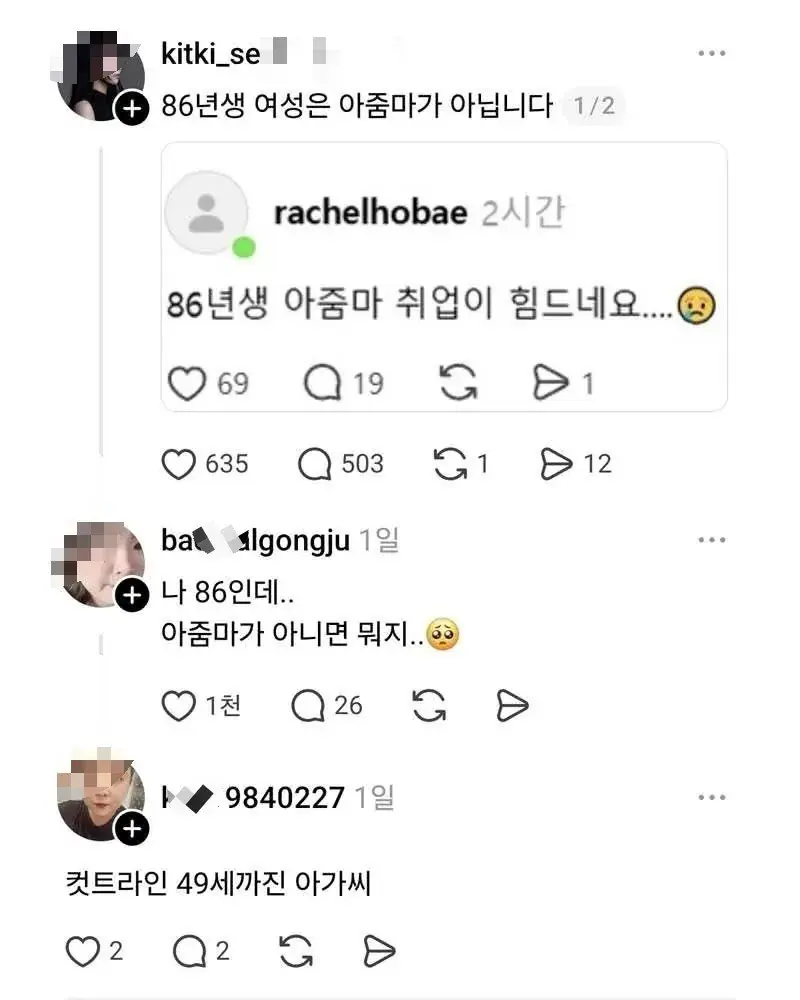Screen dimensions: 800x1000
Task: Open the kitki_se username link
Action: point(210,54)
